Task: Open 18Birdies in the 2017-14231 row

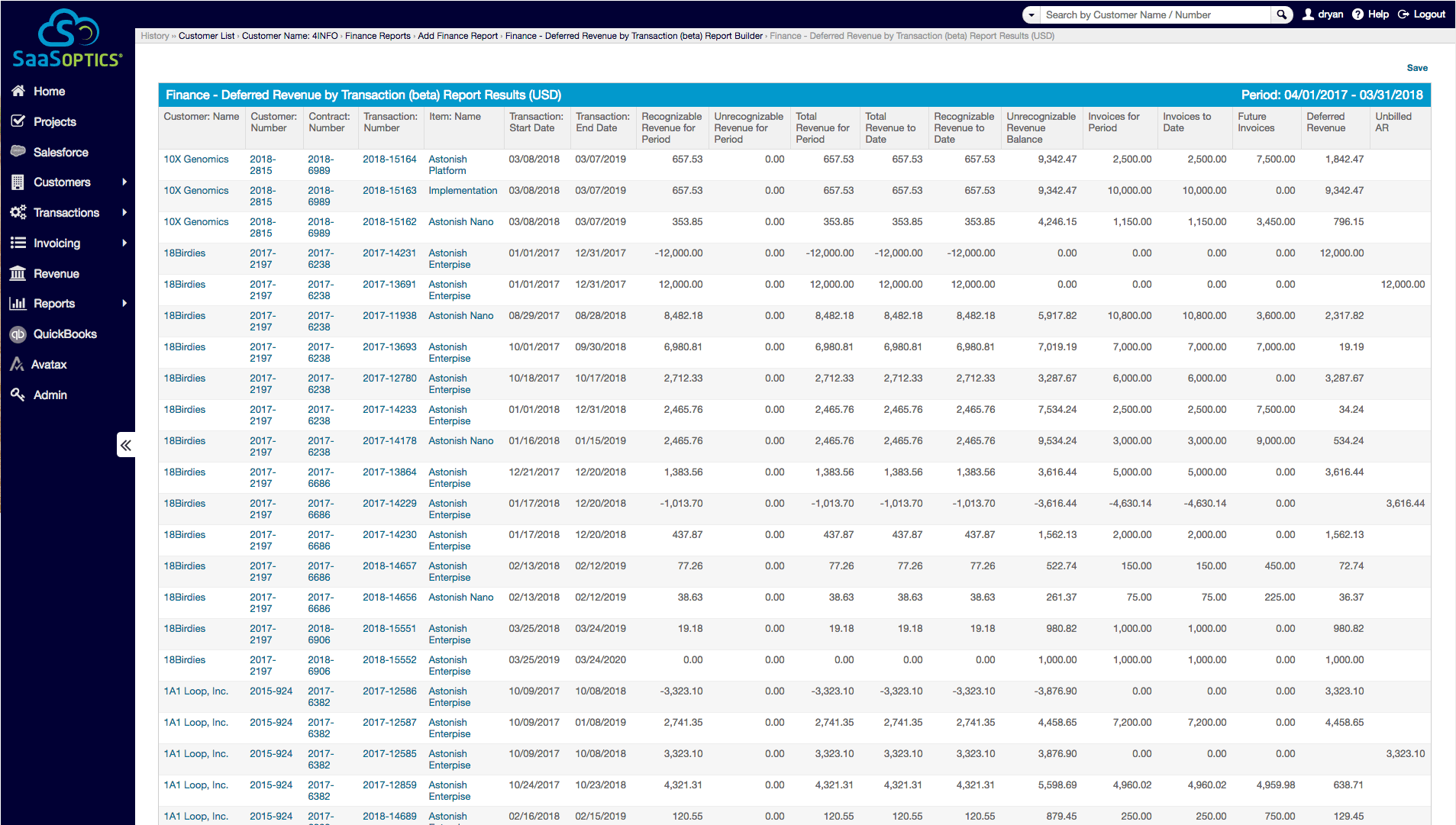Action: coord(185,253)
